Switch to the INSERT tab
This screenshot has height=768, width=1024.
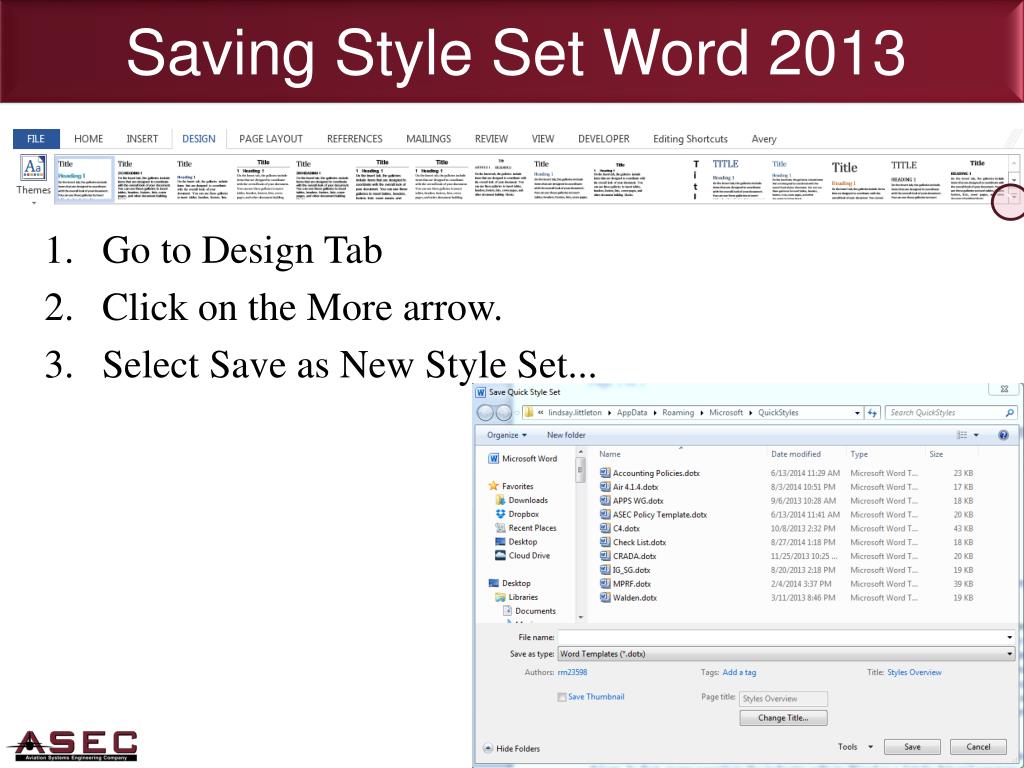tap(142, 138)
